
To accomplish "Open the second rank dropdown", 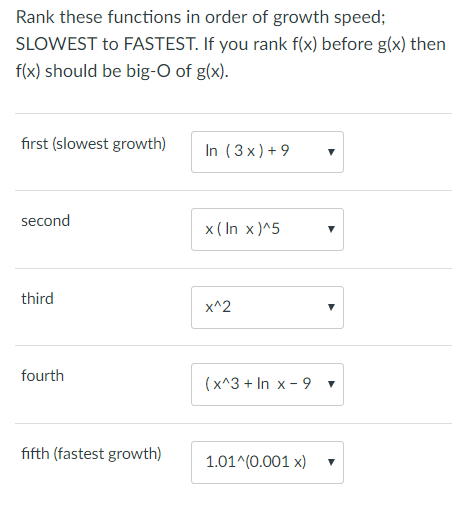I will click(267, 229).
